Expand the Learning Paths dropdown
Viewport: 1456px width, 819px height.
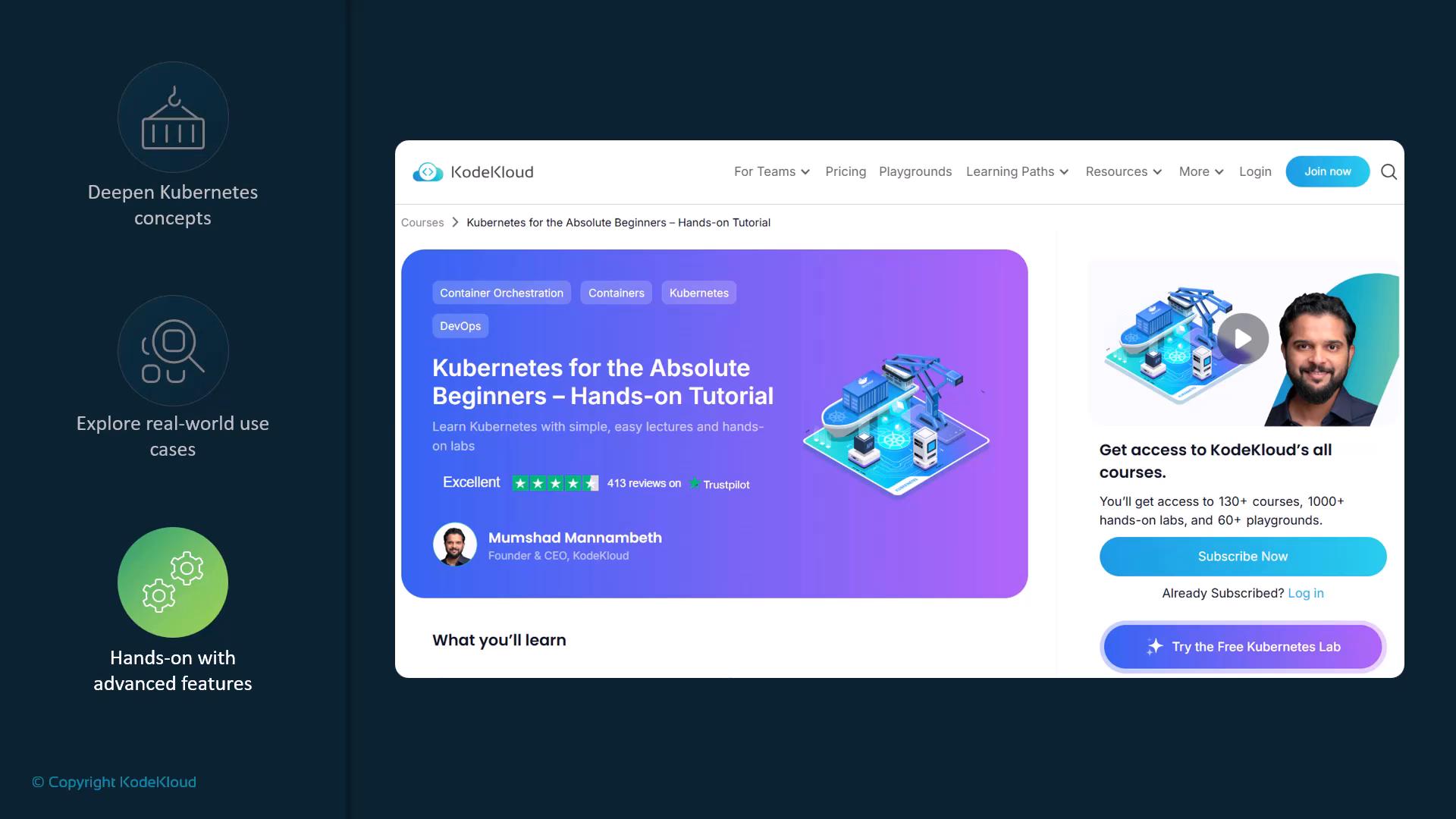[x=1017, y=172]
